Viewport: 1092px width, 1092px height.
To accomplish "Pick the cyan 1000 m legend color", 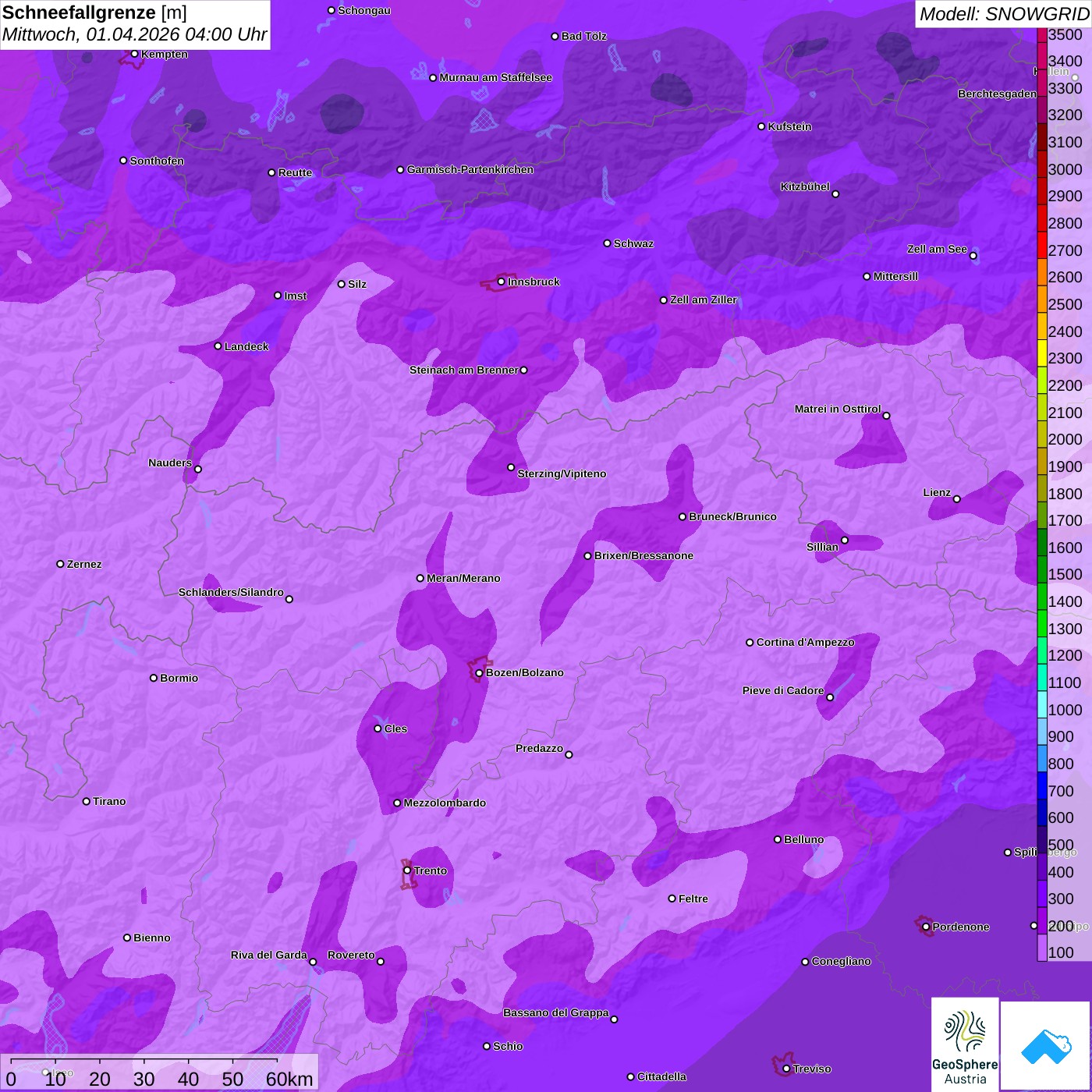I will [1042, 704].
